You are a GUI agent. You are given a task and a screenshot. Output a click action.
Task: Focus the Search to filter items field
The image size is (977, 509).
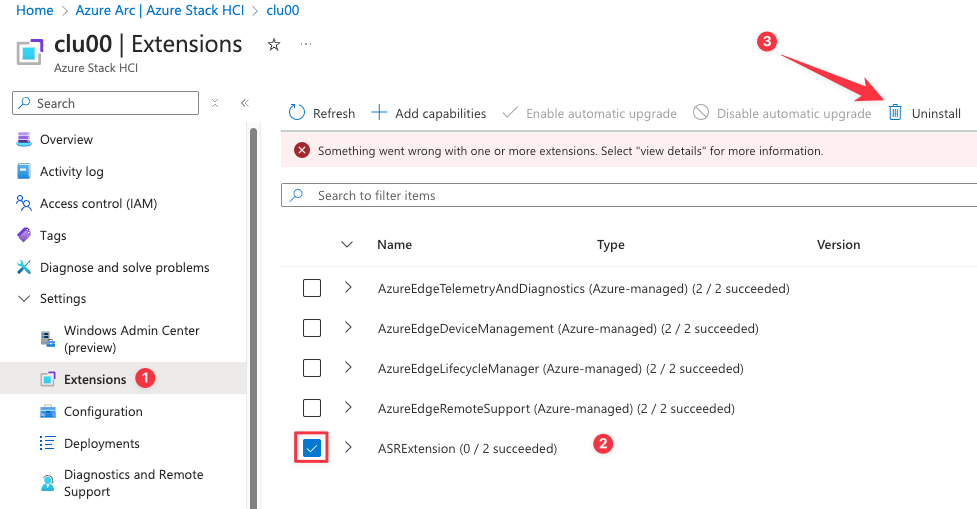tap(629, 195)
